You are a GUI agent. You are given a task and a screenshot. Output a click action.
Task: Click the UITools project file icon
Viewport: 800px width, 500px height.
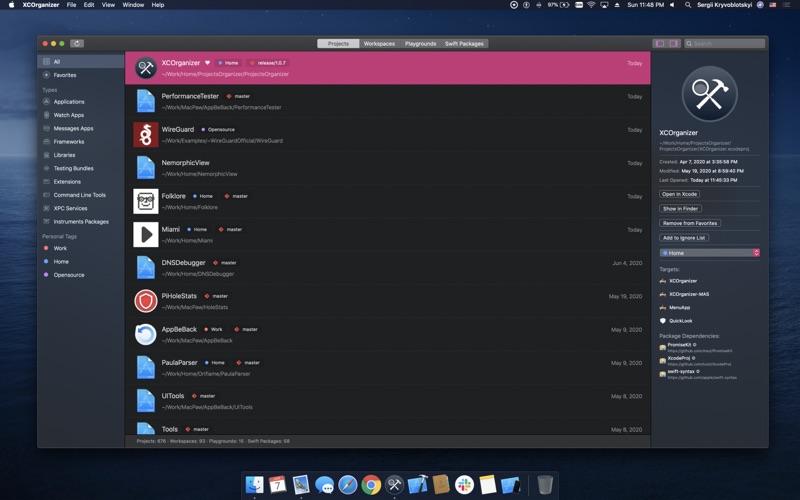[x=145, y=401]
